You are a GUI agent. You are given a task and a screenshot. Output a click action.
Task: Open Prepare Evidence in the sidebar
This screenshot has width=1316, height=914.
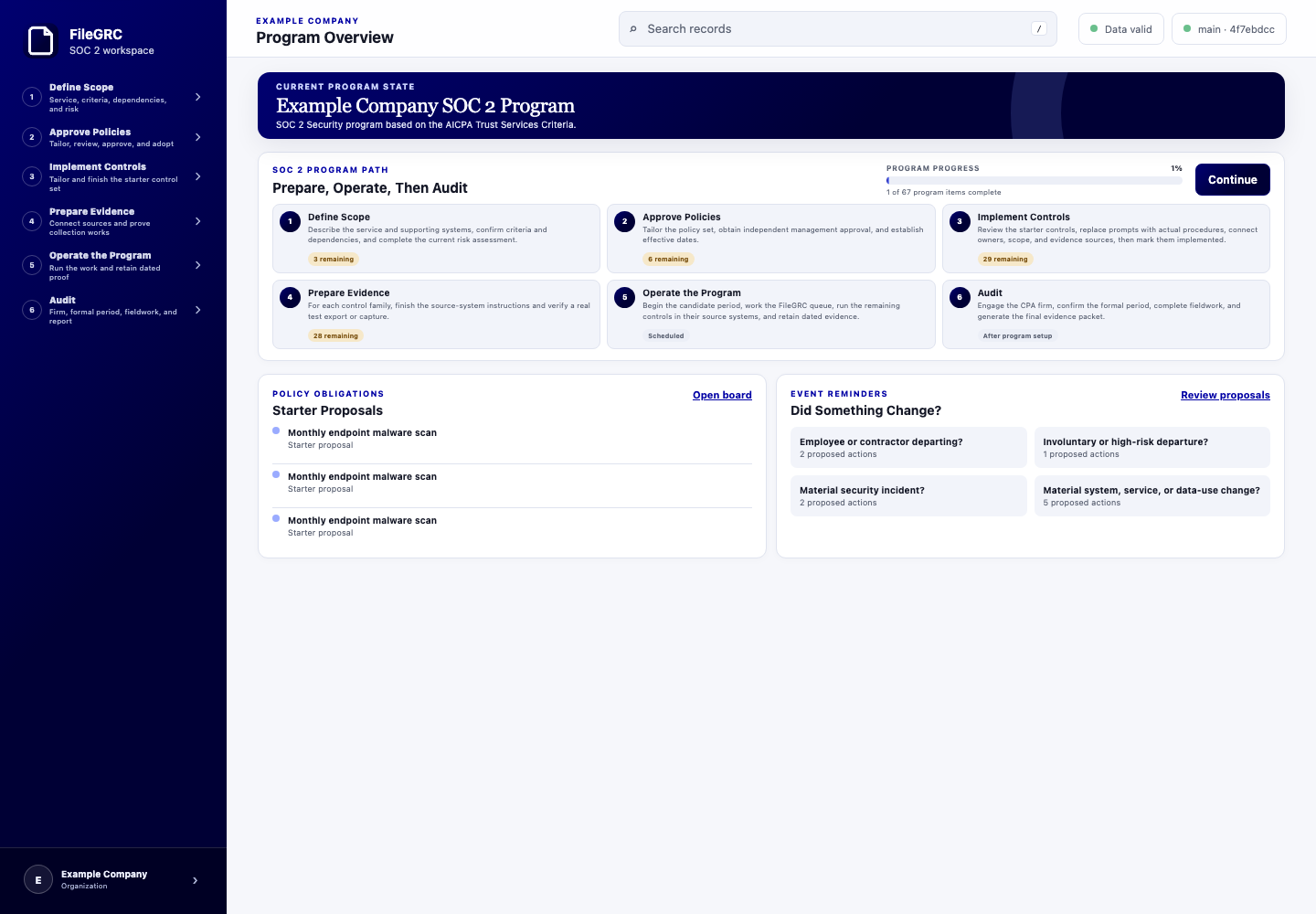(x=113, y=221)
